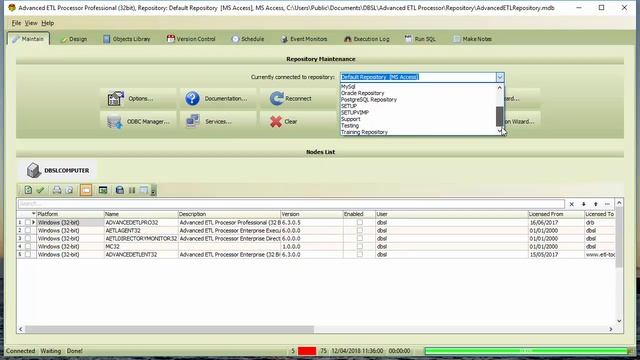Viewport: 640px width, 360px height.
Task: Select Training Repository in the list
Action: coord(418,132)
